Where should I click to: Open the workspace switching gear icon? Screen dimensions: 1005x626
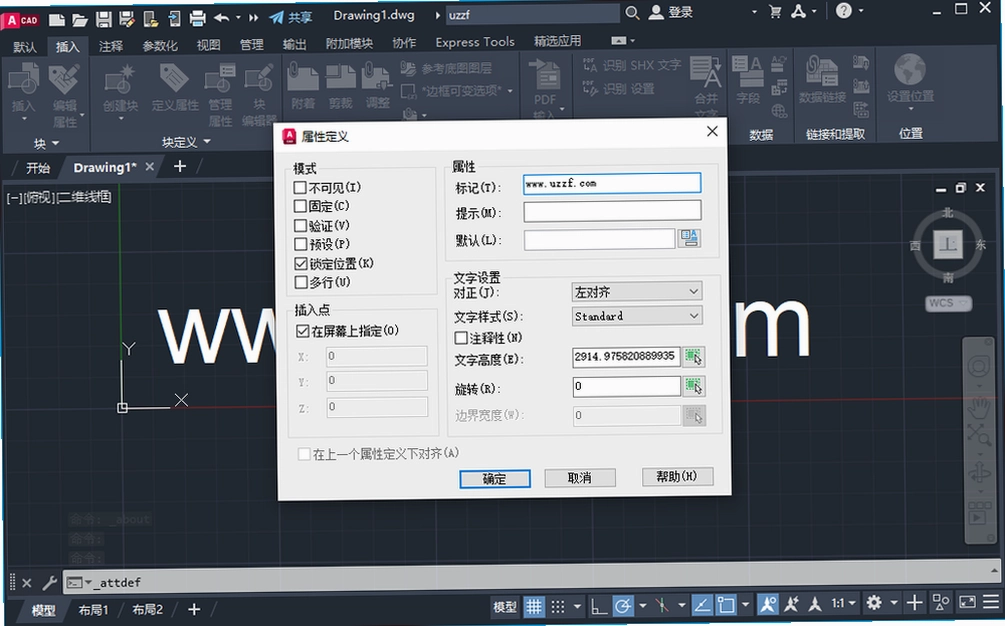pyautogui.click(x=874, y=603)
